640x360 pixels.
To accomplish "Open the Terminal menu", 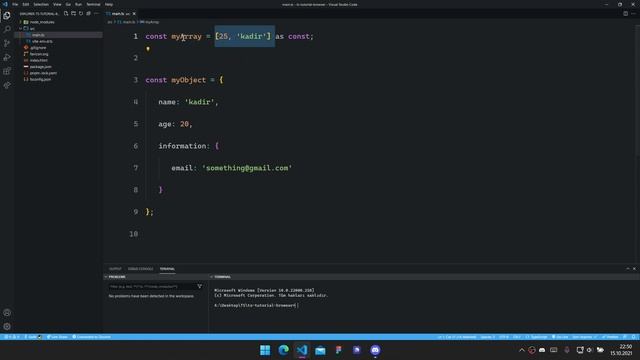I will coord(93,4).
